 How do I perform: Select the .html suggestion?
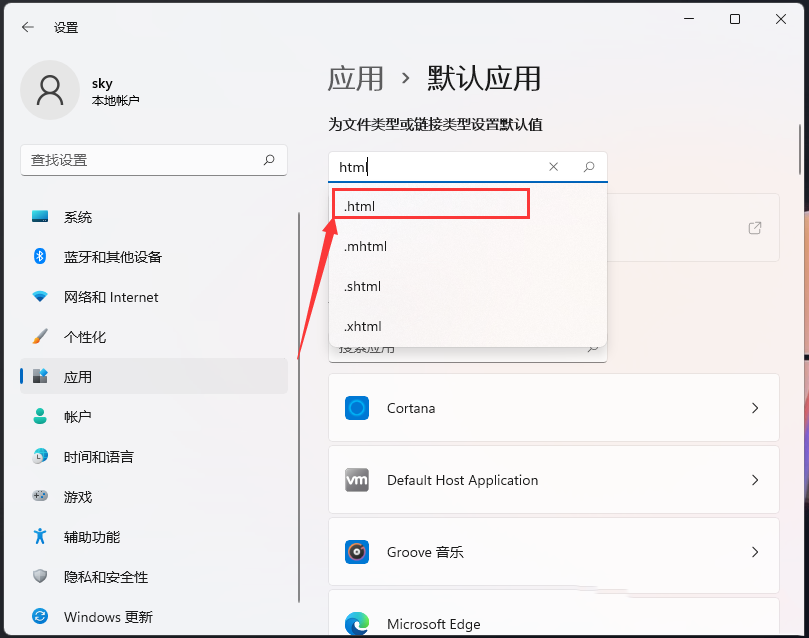430,203
